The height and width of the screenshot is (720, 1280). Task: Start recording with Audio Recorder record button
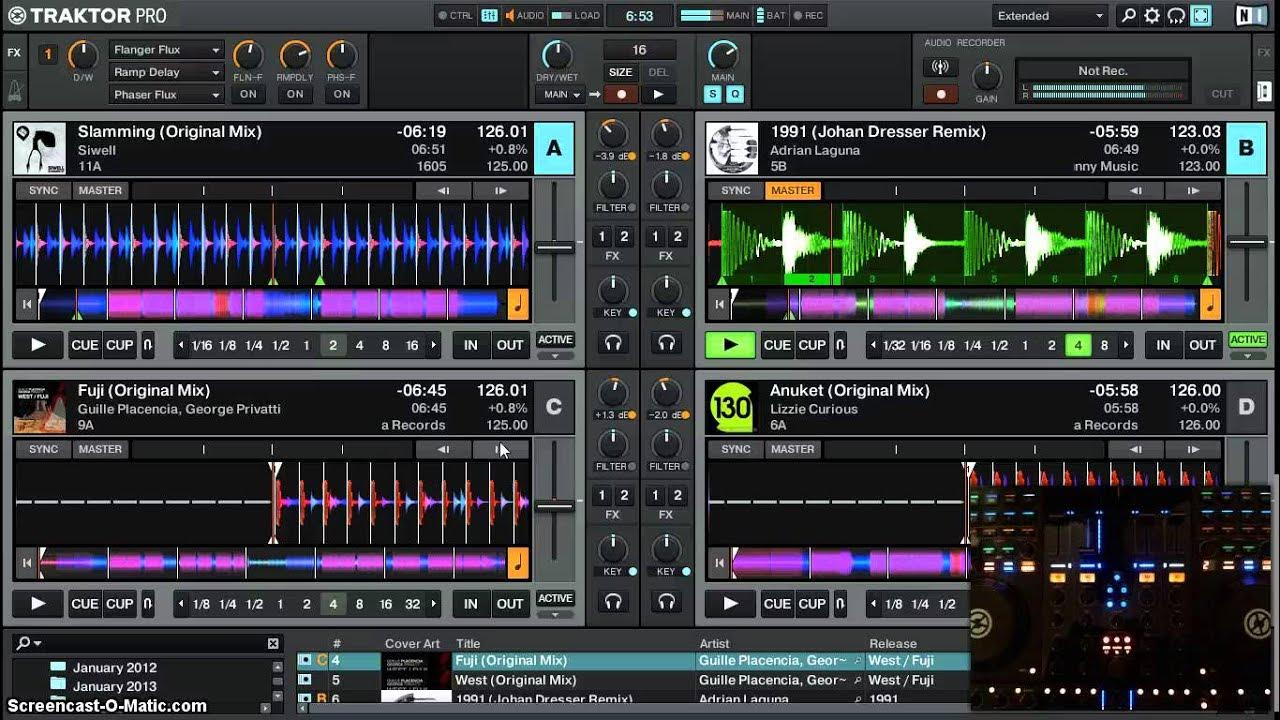(x=940, y=94)
